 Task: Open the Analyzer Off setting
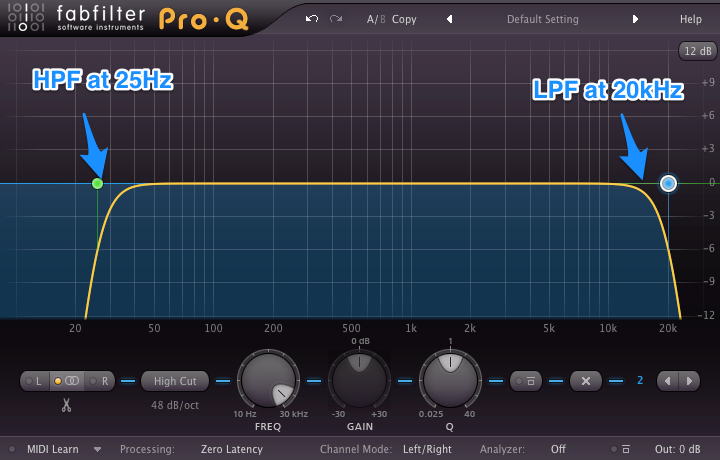point(558,449)
